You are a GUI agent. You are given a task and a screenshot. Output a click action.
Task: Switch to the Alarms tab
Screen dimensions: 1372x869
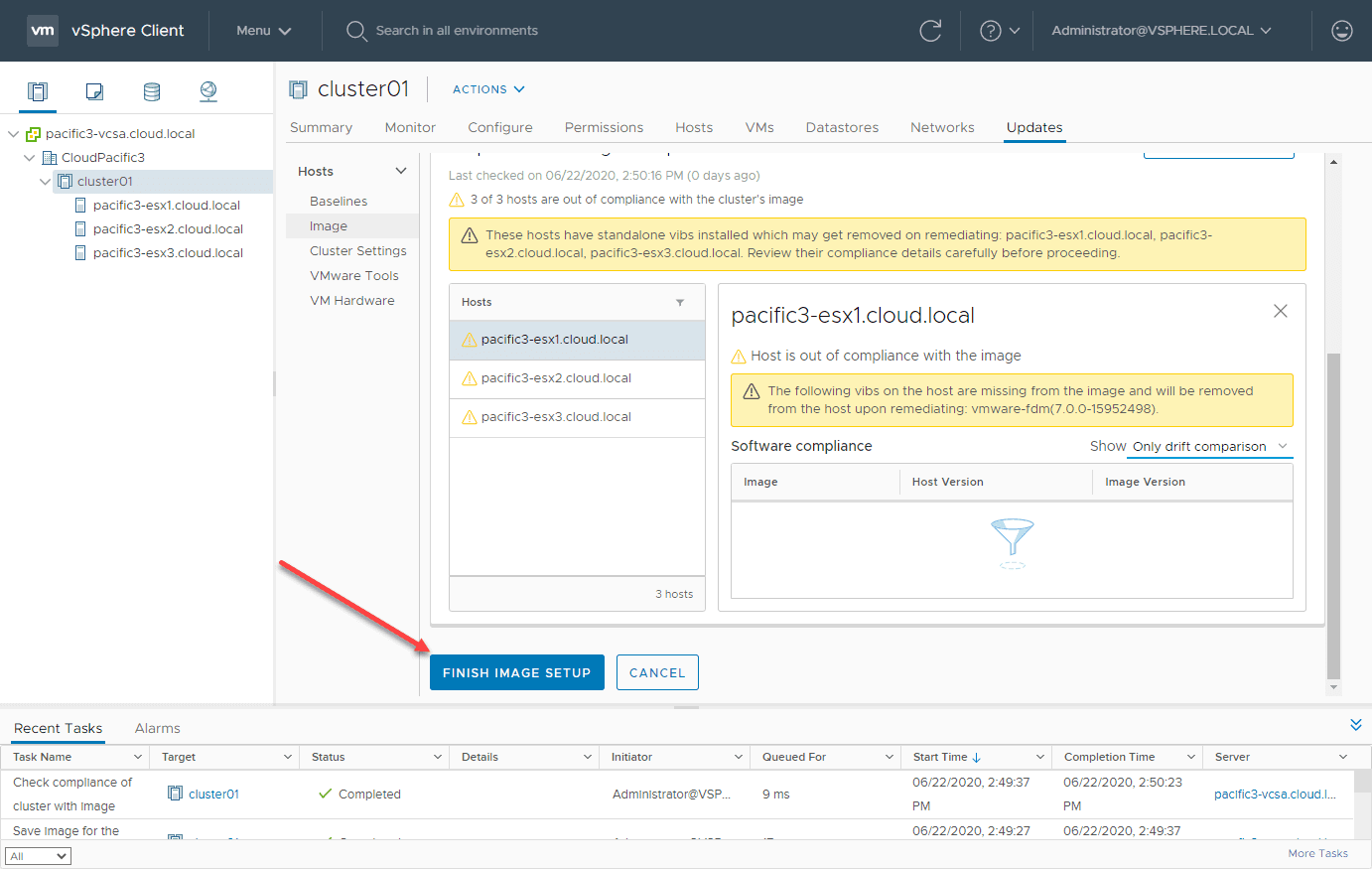pos(156,728)
